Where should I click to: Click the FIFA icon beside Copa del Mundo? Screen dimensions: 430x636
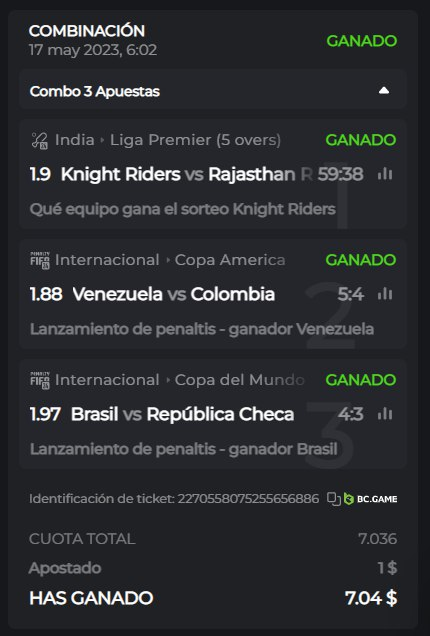[40, 380]
